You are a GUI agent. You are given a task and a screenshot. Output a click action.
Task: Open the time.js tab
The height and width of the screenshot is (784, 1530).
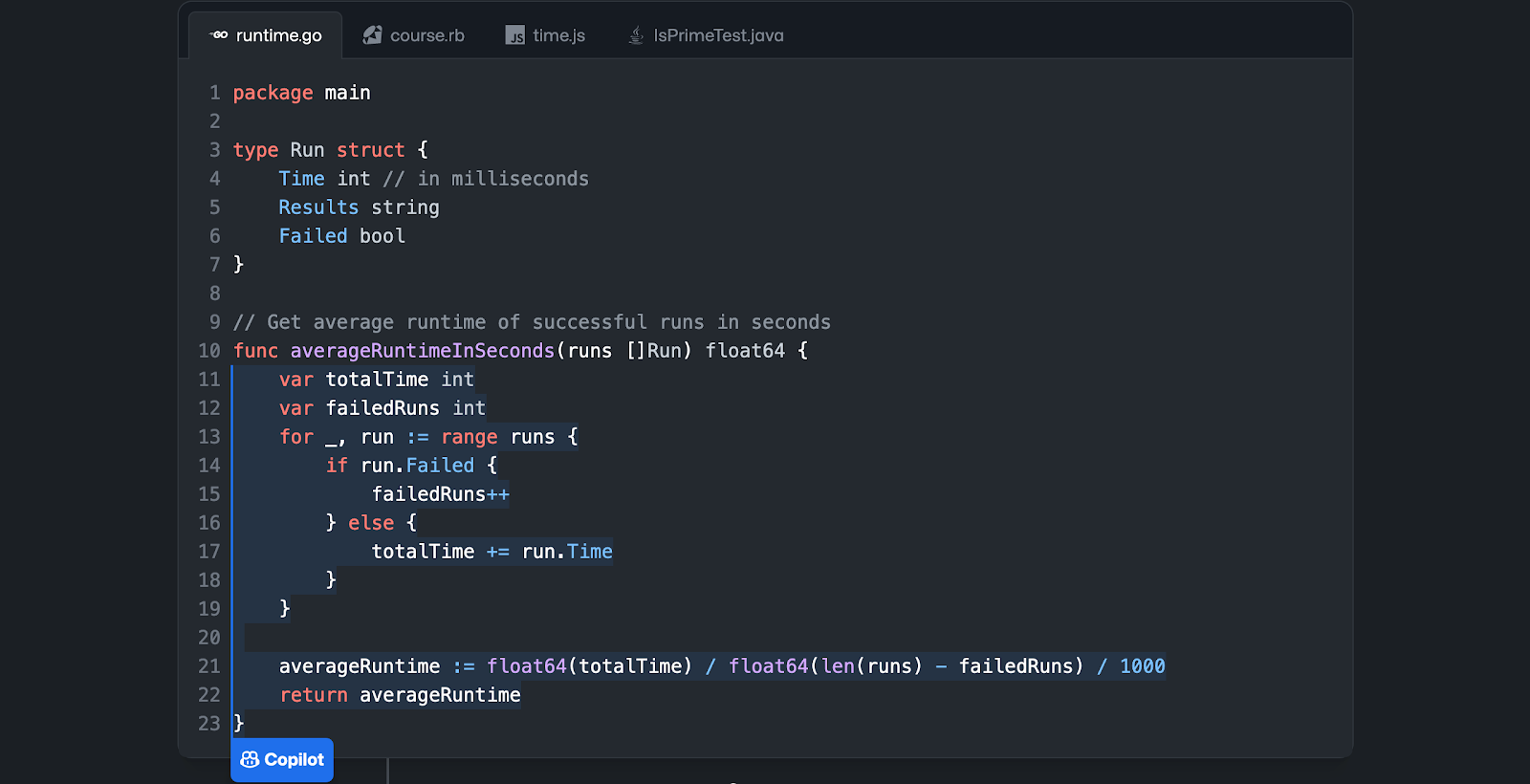pos(545,35)
